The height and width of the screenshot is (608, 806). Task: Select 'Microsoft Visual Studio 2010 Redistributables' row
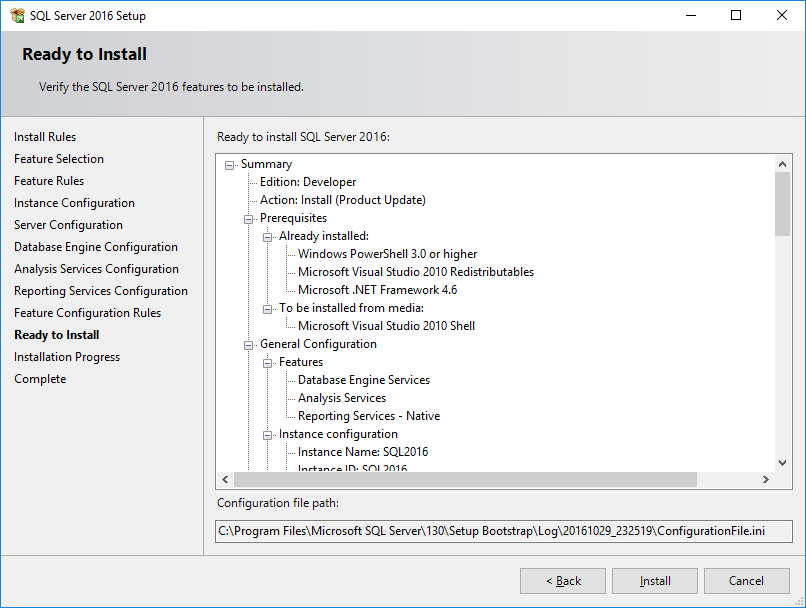(416, 272)
